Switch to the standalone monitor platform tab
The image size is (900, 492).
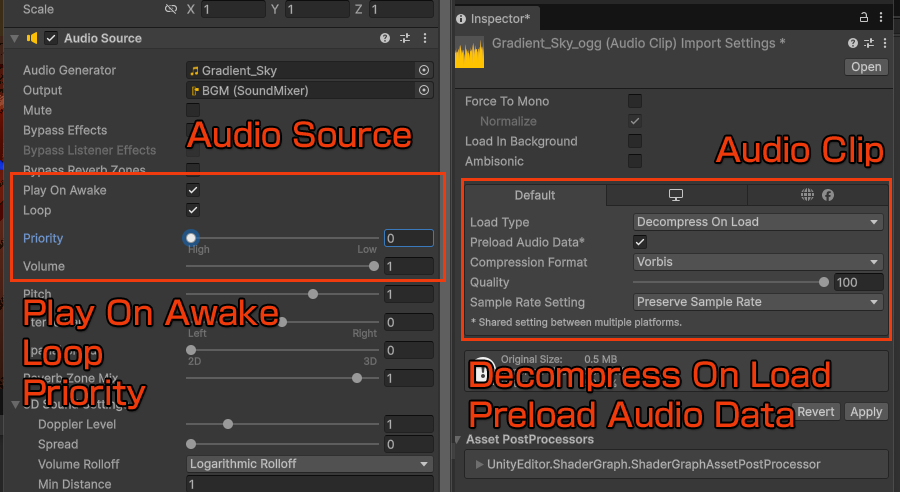tap(675, 195)
